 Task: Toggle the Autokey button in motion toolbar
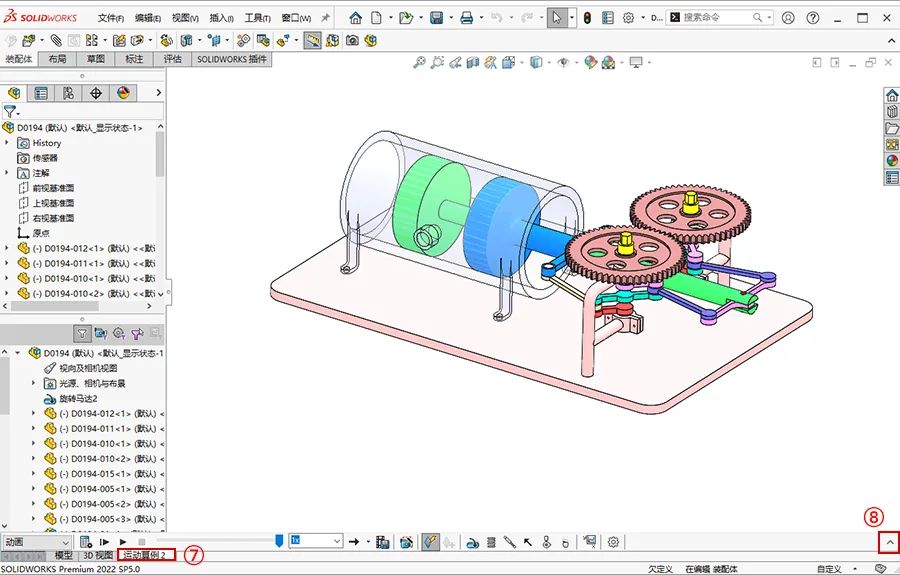[x=430, y=542]
